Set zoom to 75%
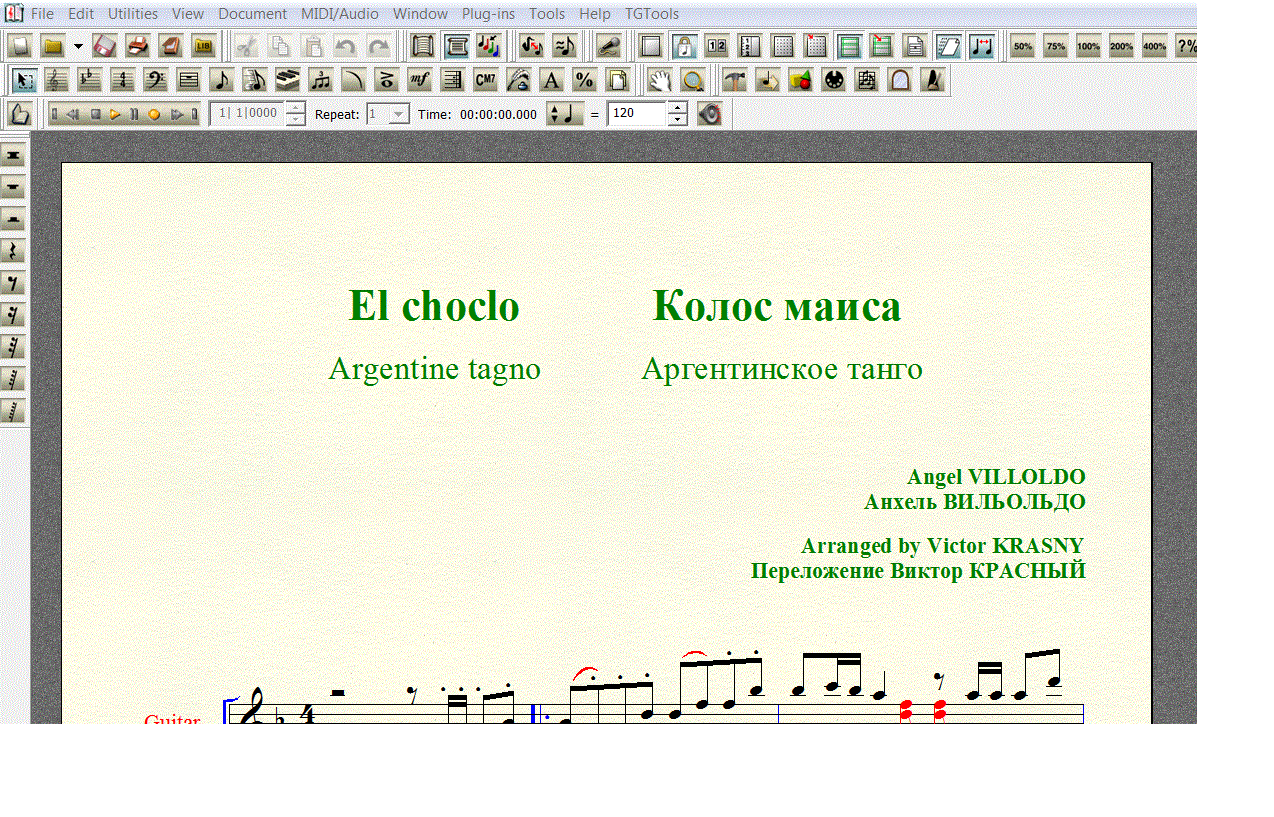1274x817 pixels. point(1055,46)
